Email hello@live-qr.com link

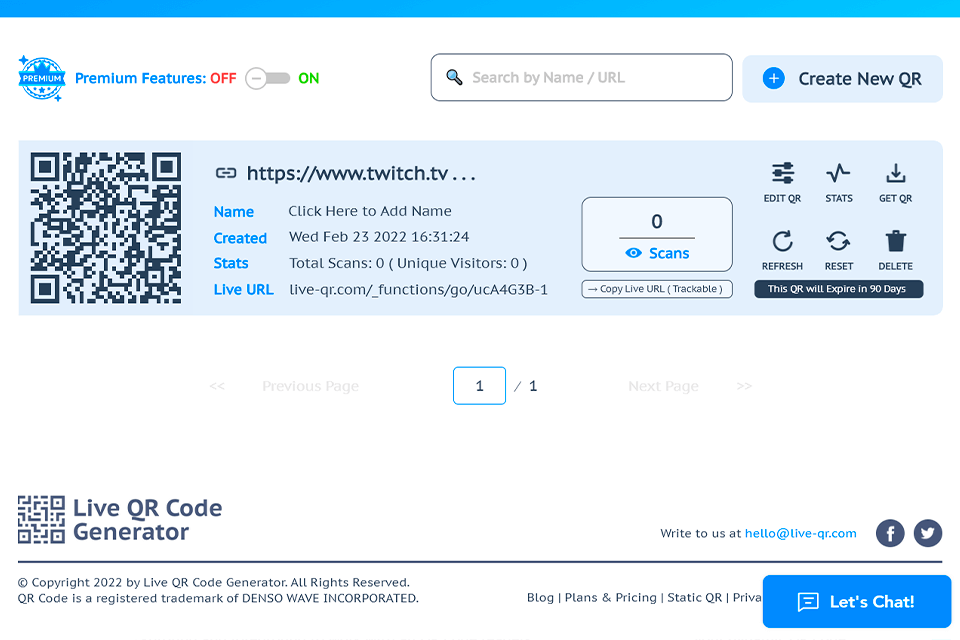tap(800, 533)
